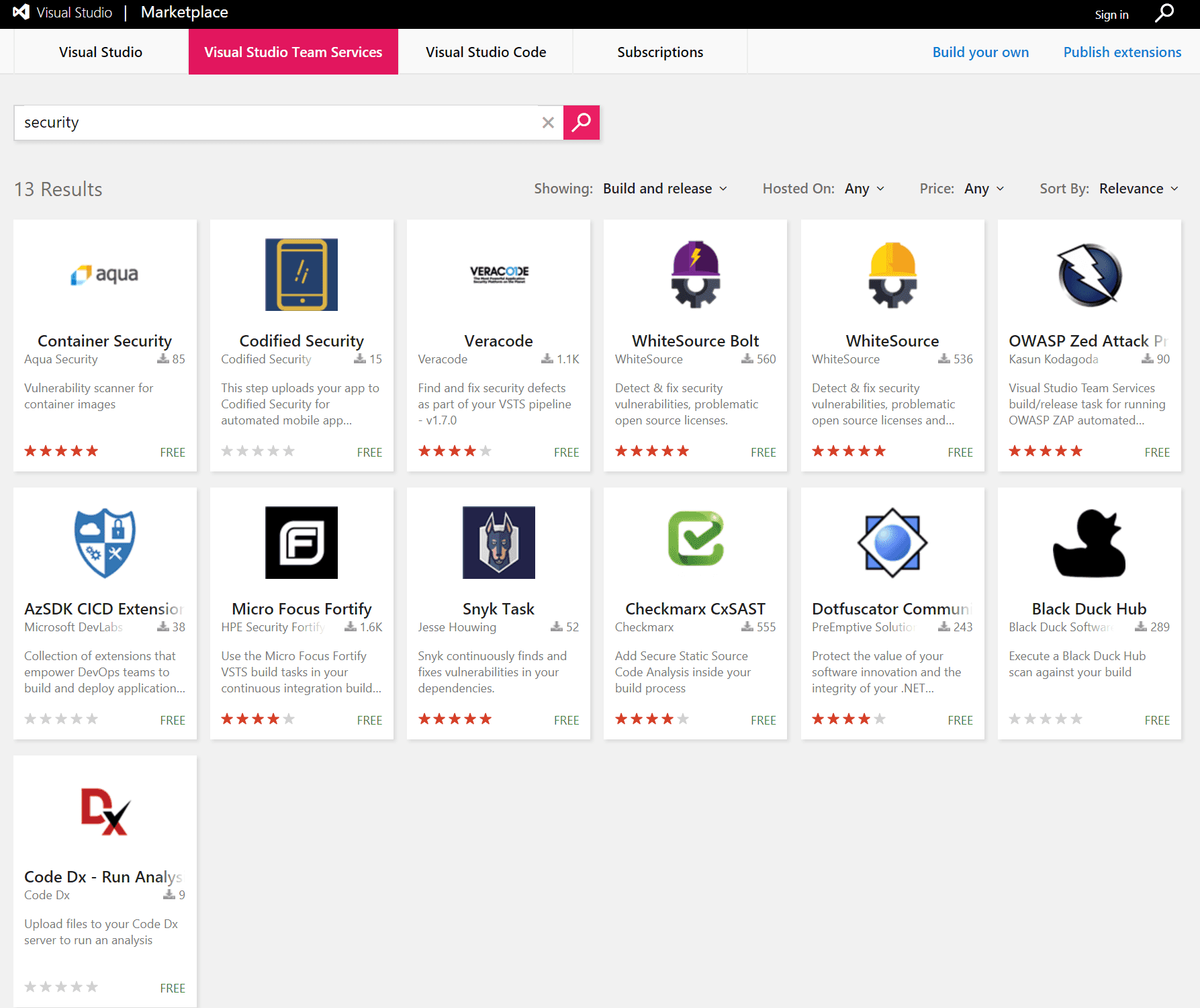
Task: Expand the Sort By Relevance dropdown
Action: (1139, 189)
